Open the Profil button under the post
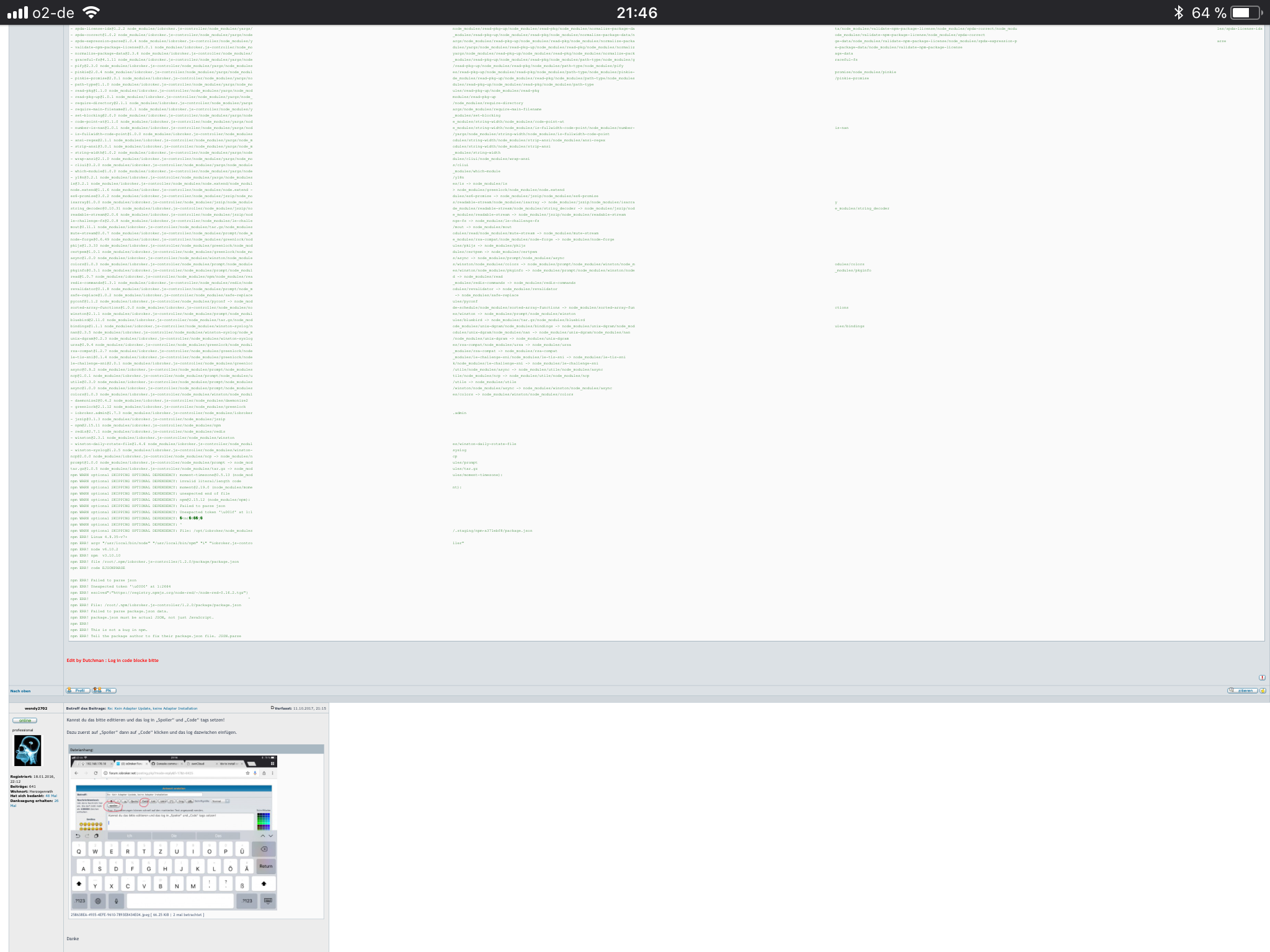Screen dimensions: 1270x952 [78, 690]
